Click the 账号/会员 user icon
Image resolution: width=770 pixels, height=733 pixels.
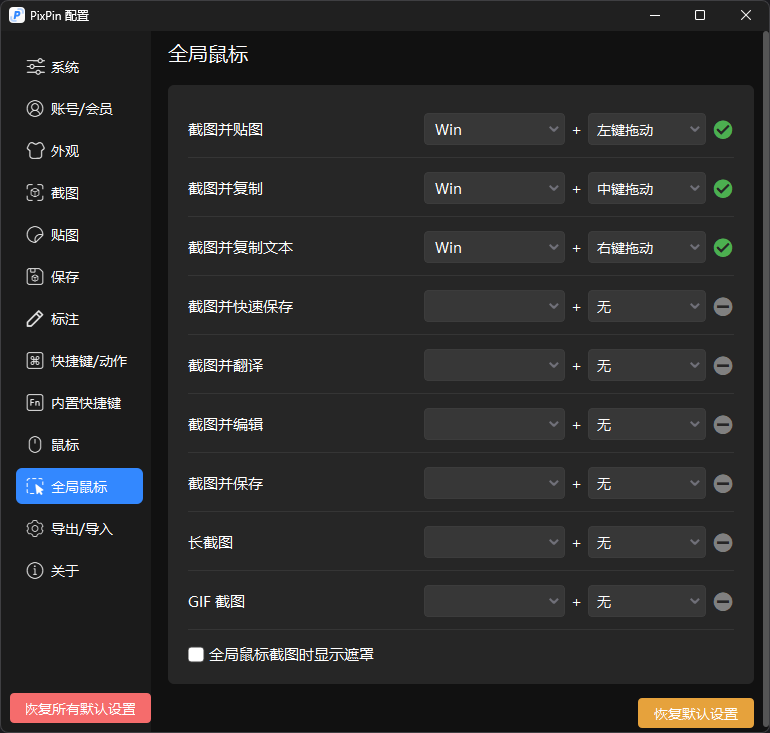(35, 109)
